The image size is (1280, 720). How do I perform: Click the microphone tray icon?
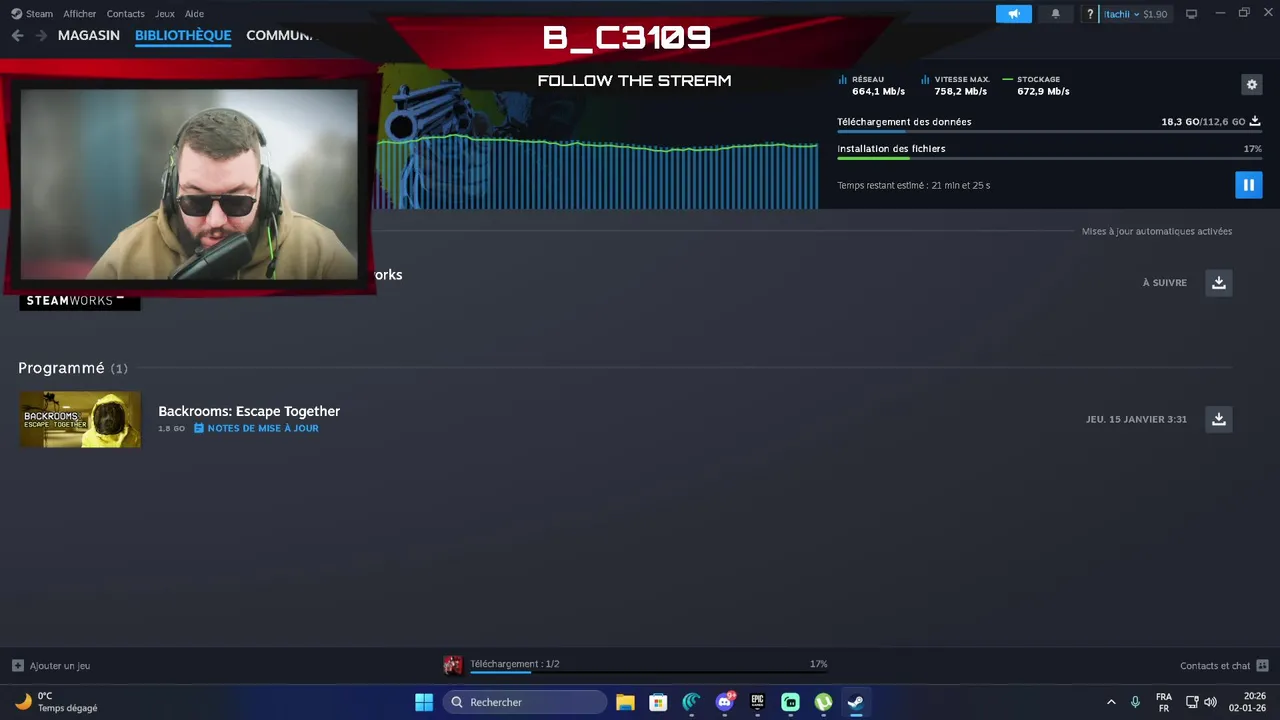point(1135,702)
